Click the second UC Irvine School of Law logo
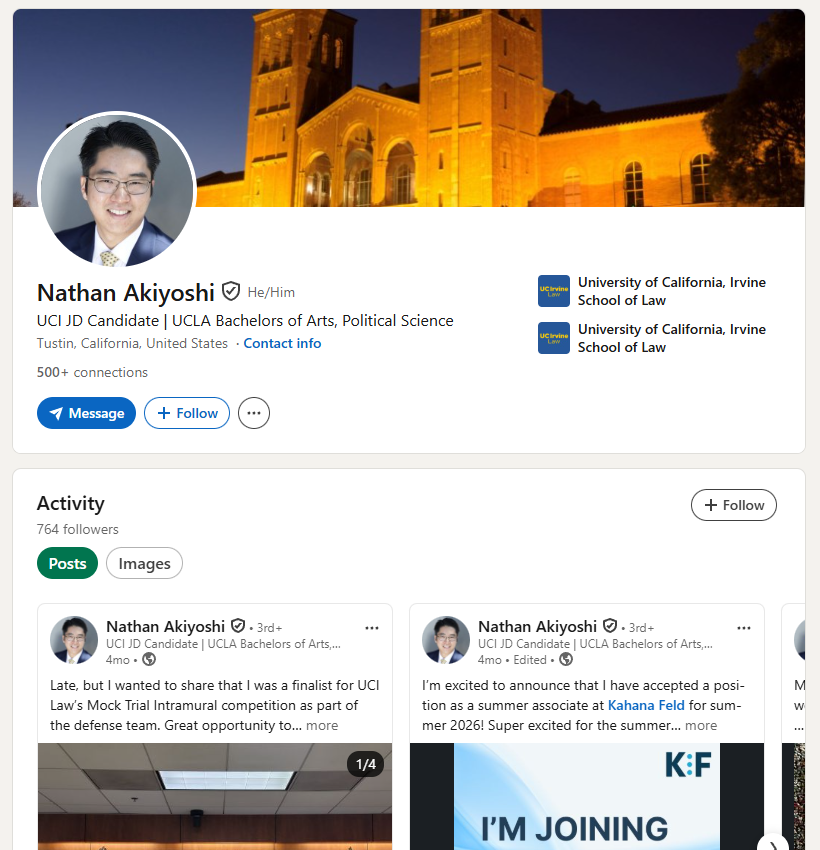The height and width of the screenshot is (850, 820). click(554, 338)
